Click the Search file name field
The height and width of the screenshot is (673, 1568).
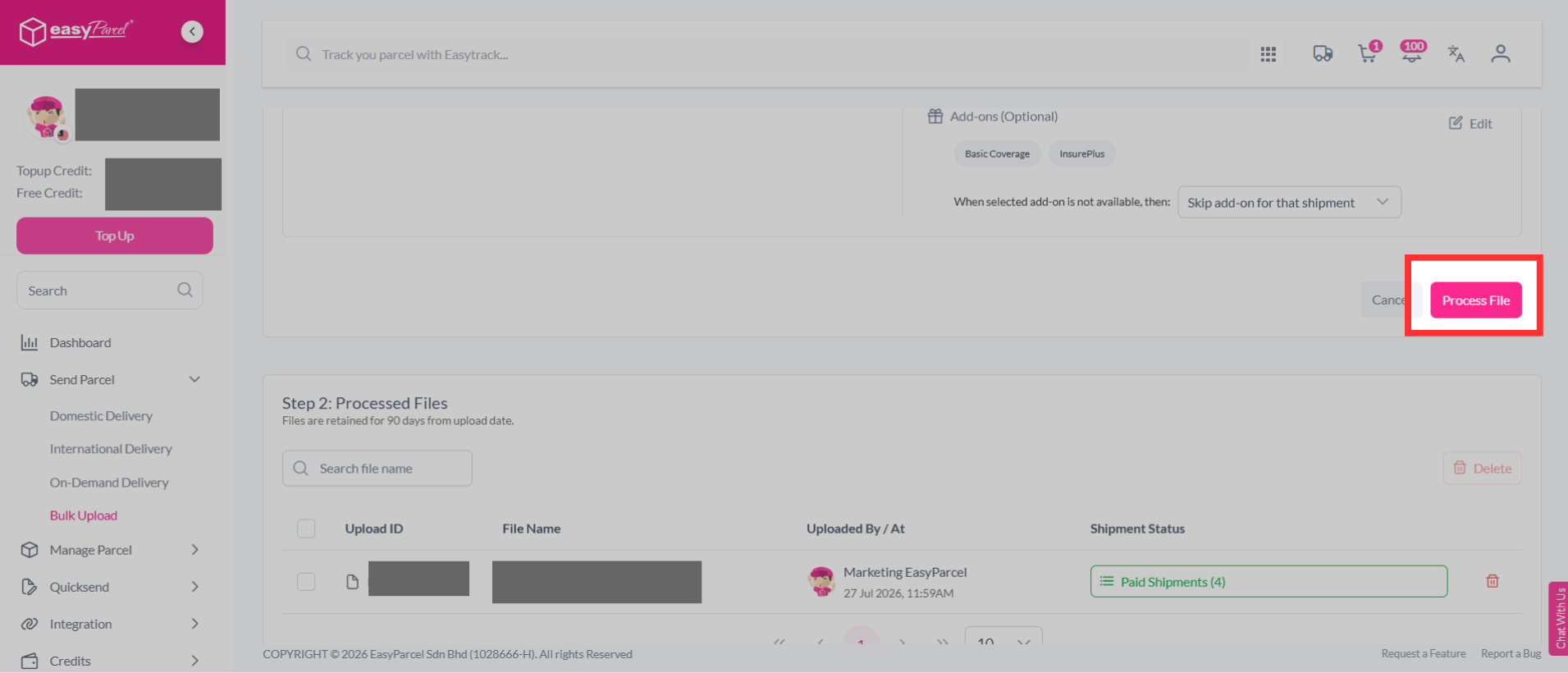(x=377, y=468)
